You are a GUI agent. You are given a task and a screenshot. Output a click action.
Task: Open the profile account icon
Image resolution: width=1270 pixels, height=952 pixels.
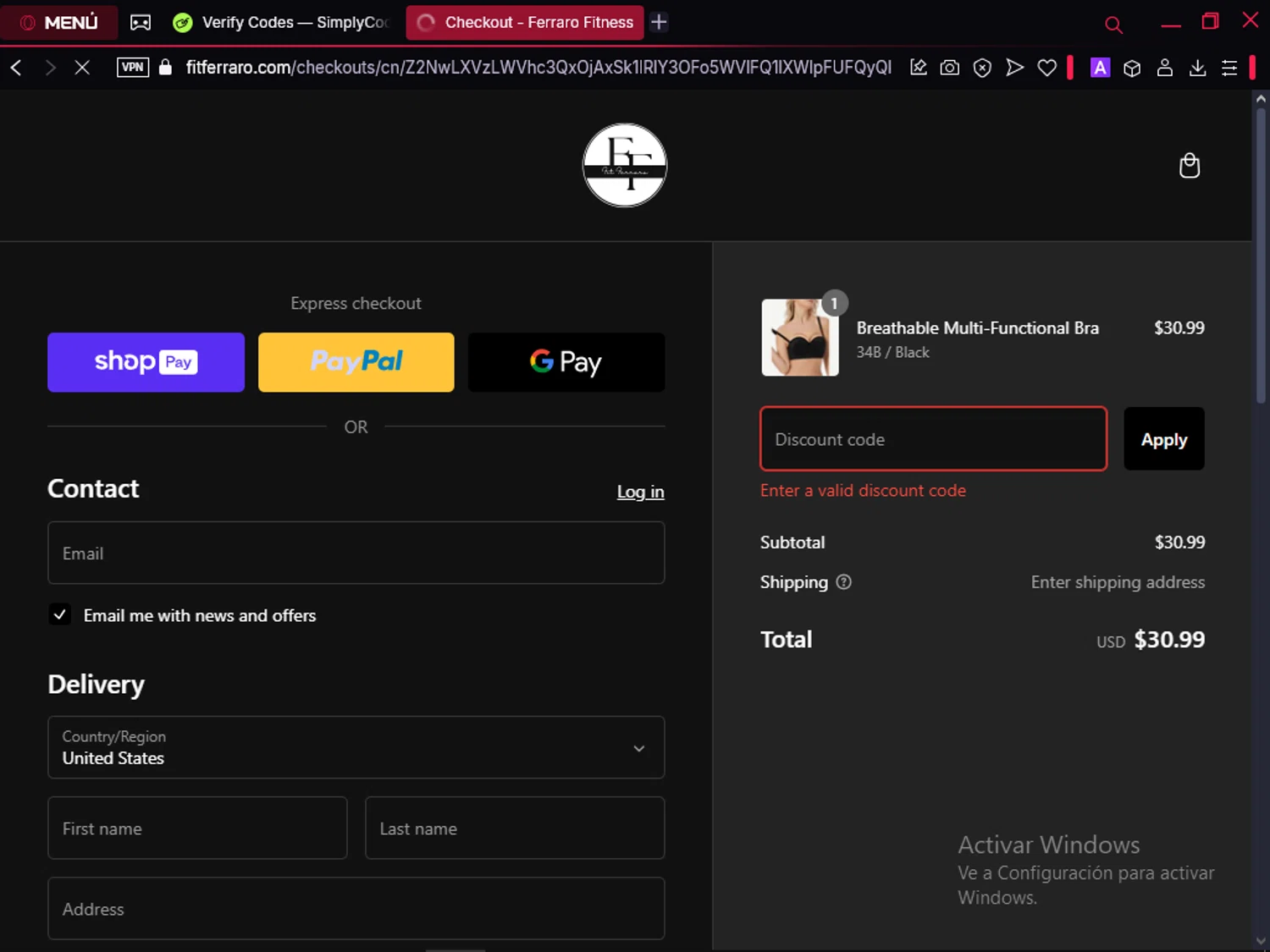pyautogui.click(x=1165, y=68)
